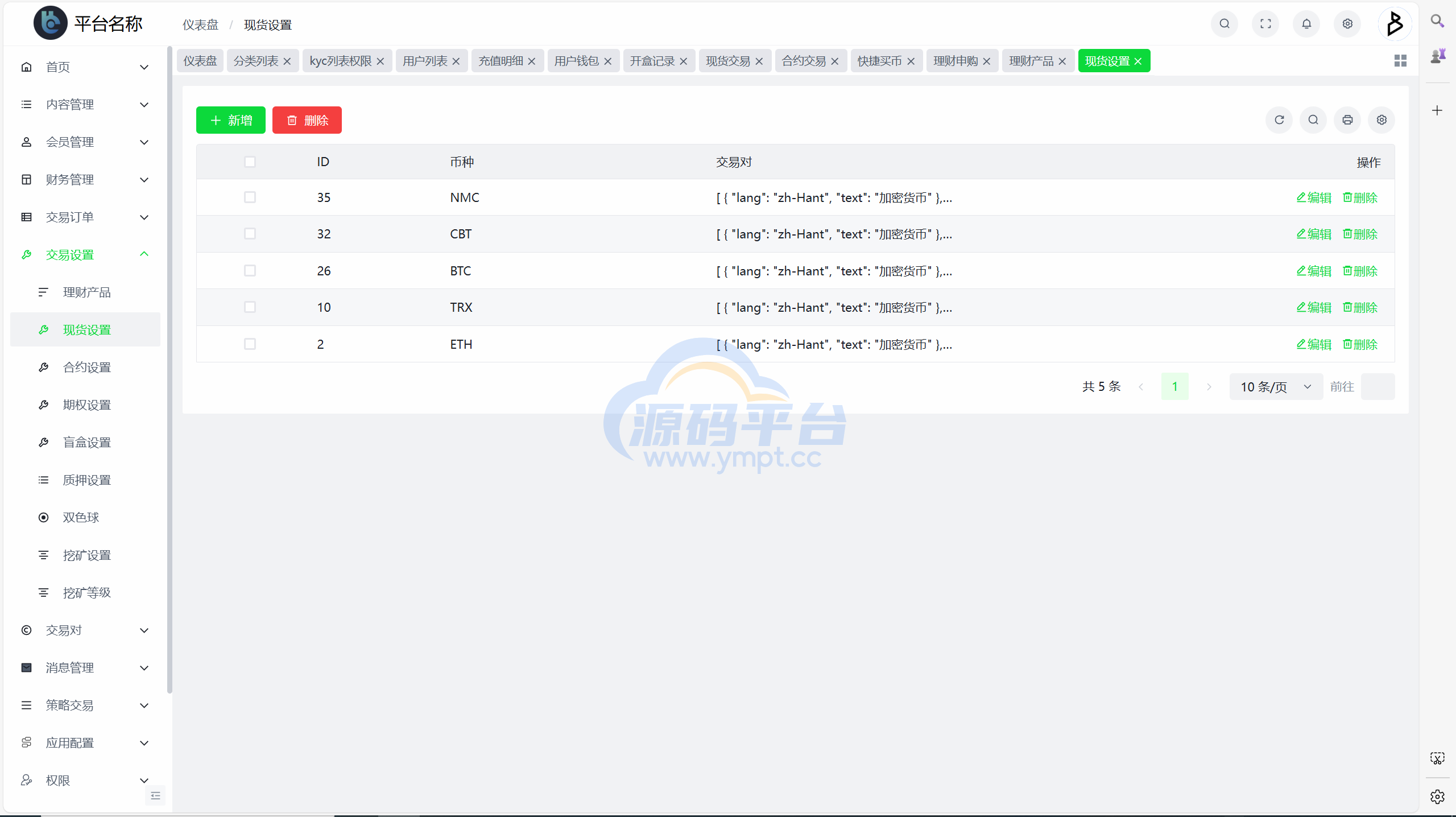
Task: Check the TRX row checkbox
Action: click(250, 307)
